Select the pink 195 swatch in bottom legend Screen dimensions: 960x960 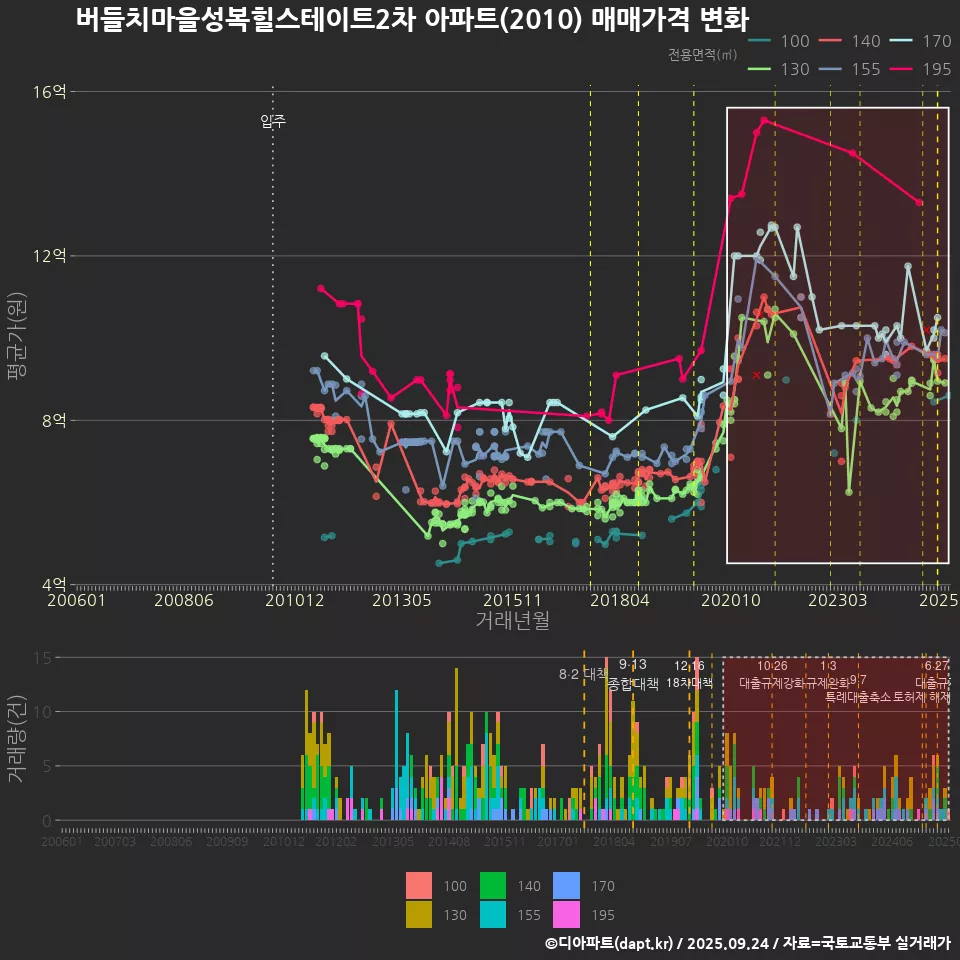click(567, 914)
